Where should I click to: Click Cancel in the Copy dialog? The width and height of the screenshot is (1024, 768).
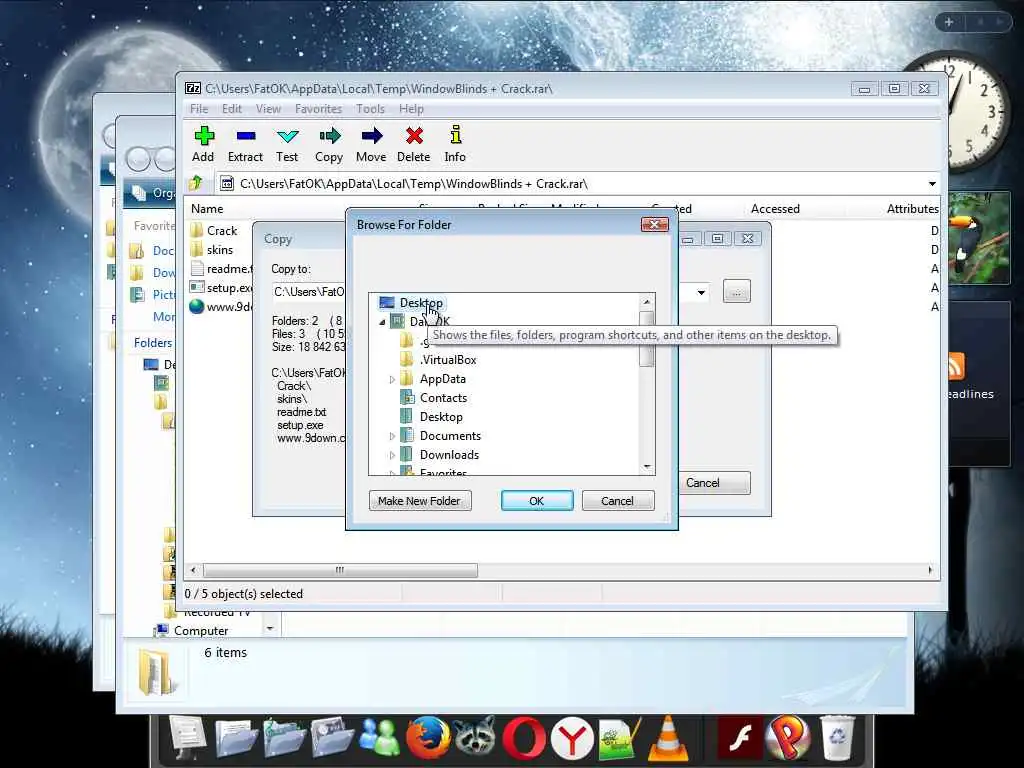pos(713,483)
